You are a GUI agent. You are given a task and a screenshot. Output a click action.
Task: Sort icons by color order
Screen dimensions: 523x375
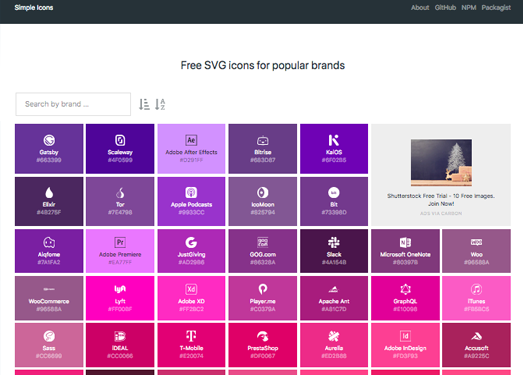[x=144, y=104]
